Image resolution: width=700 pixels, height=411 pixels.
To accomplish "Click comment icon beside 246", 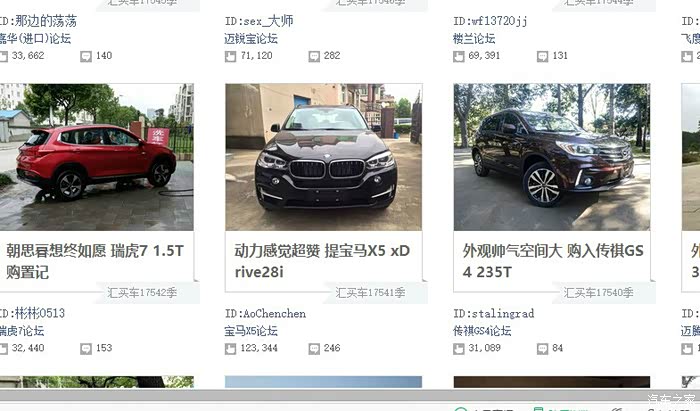I will tap(314, 349).
